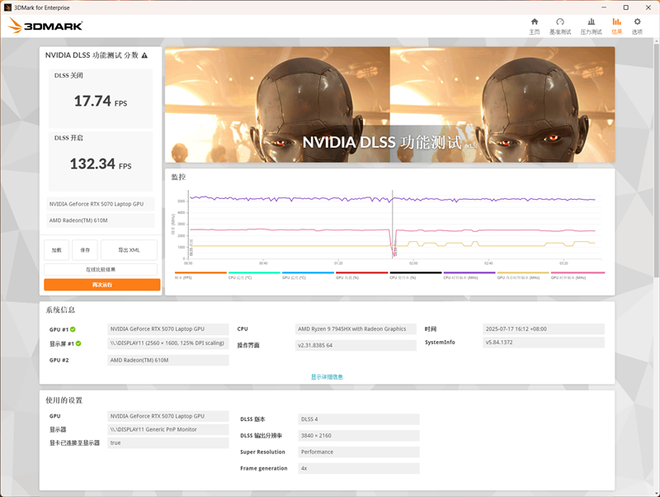Toggle the orange FPS legend series
Screen dimensions: 660x497
200,272
